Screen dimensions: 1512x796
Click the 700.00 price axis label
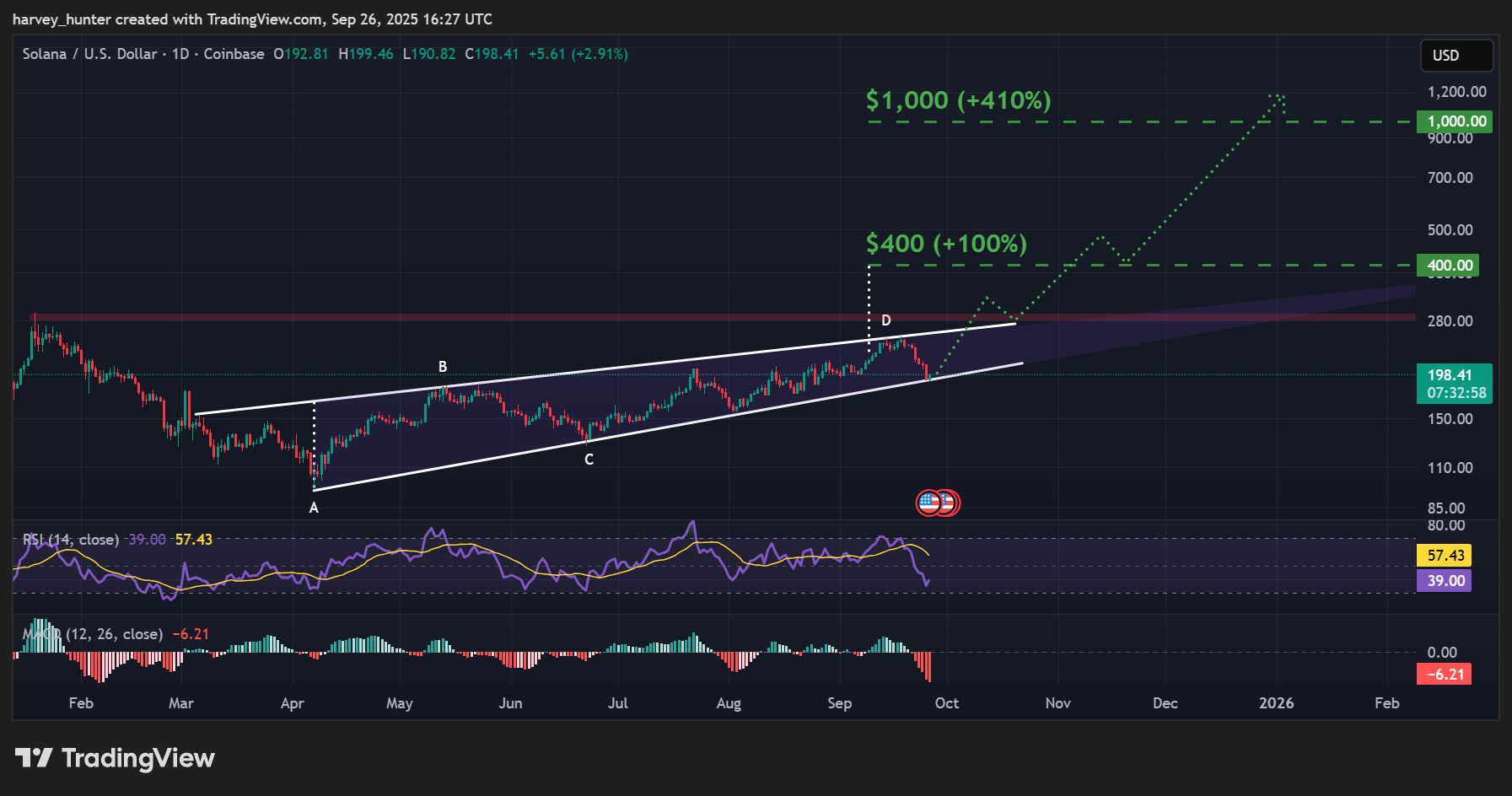tap(1450, 178)
